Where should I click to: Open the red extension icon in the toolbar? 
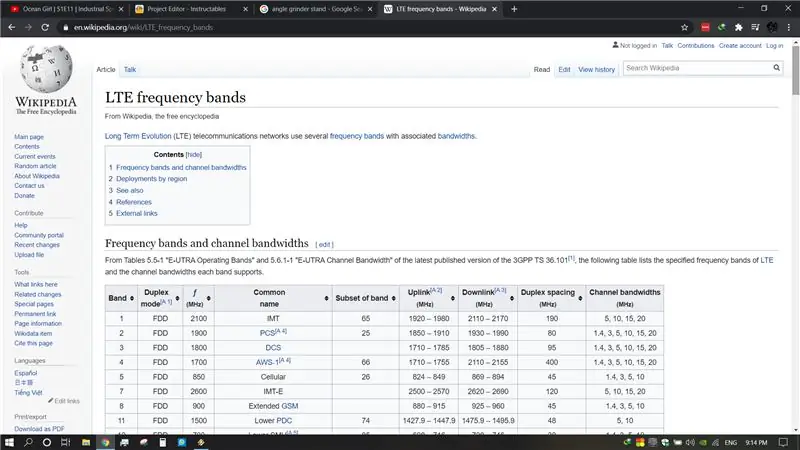[705, 28]
